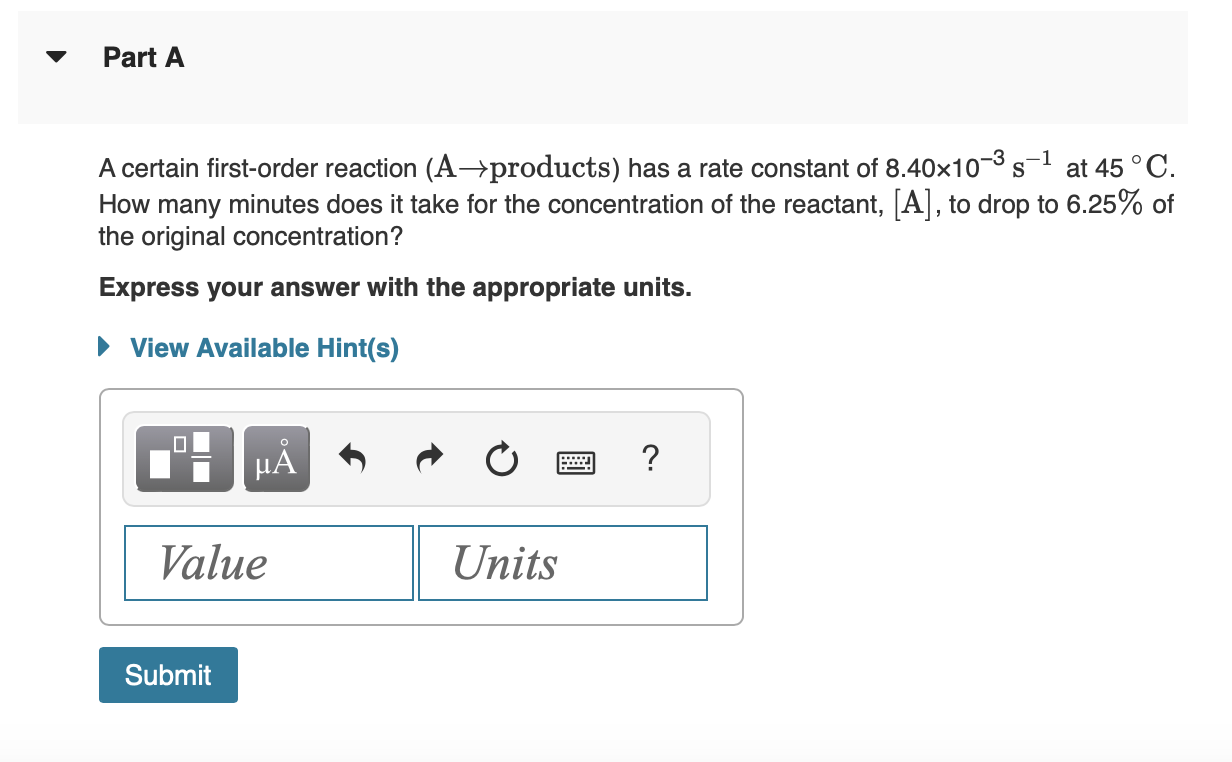Click the Value input field
1232x762 pixels.
point(268,562)
